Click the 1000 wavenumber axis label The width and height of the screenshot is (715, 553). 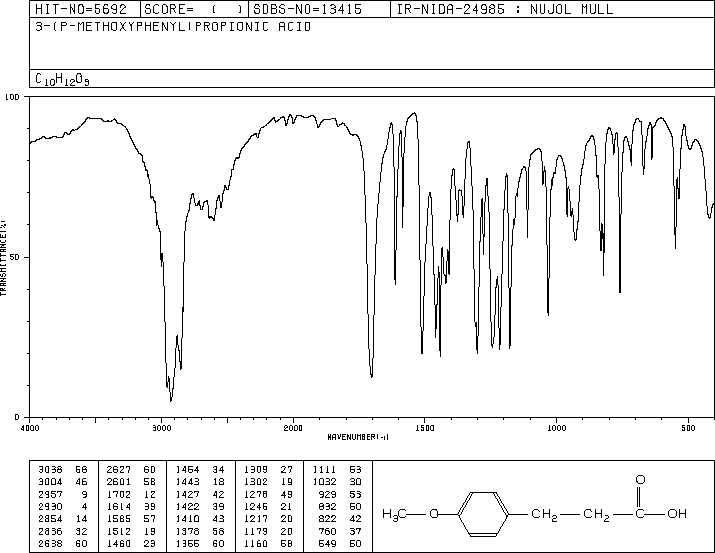pos(556,428)
